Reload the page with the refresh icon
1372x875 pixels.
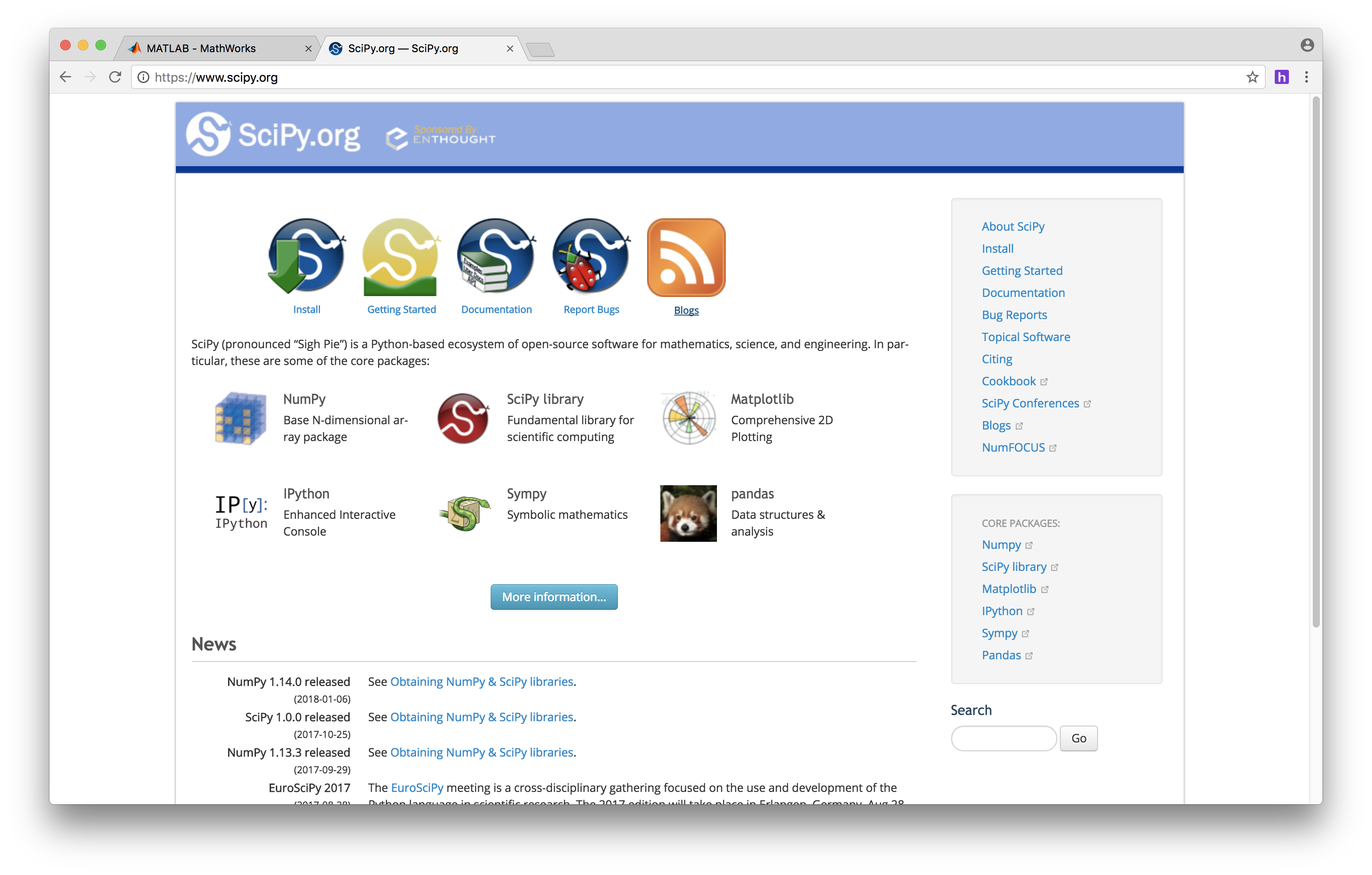pos(115,77)
